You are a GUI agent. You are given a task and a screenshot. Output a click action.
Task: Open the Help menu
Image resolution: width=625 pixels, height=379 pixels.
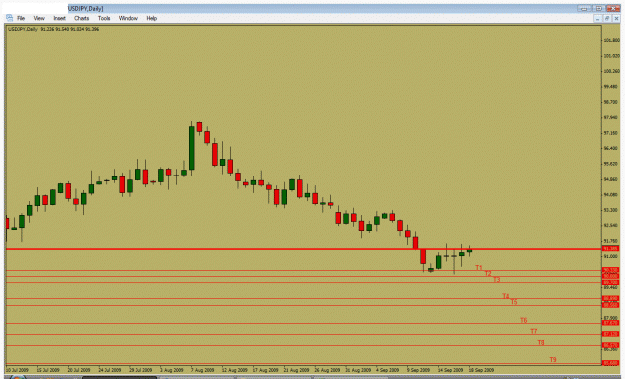click(x=151, y=18)
